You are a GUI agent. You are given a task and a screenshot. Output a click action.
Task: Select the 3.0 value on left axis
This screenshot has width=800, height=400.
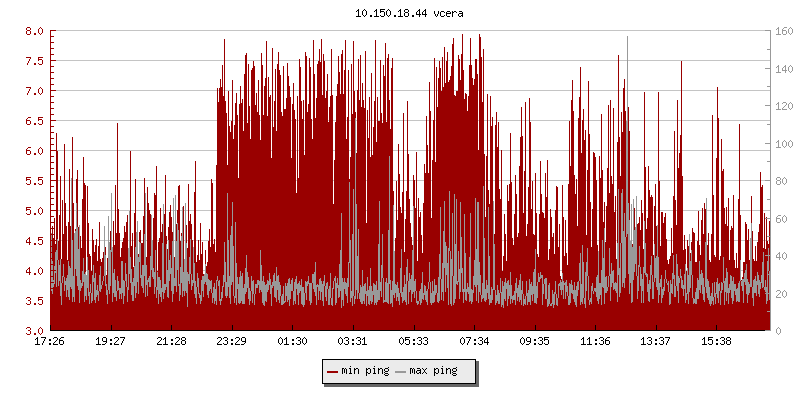(x=34, y=331)
